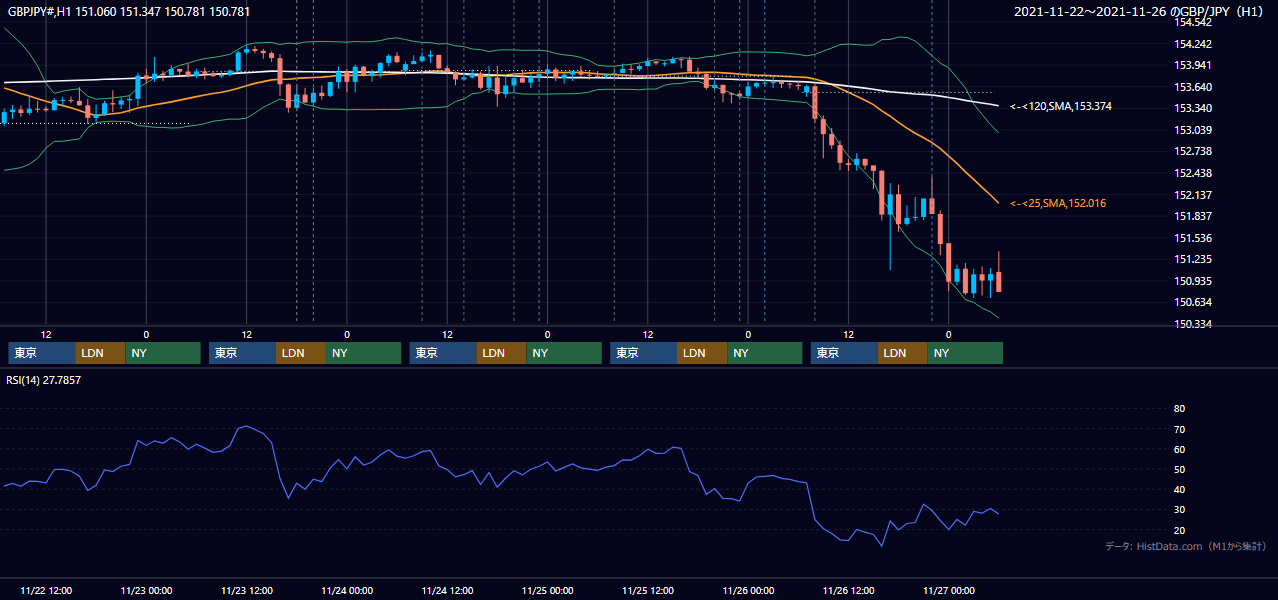Select the 11/24 00:00 time label
The width and height of the screenshot is (1278, 600).
click(x=347, y=591)
